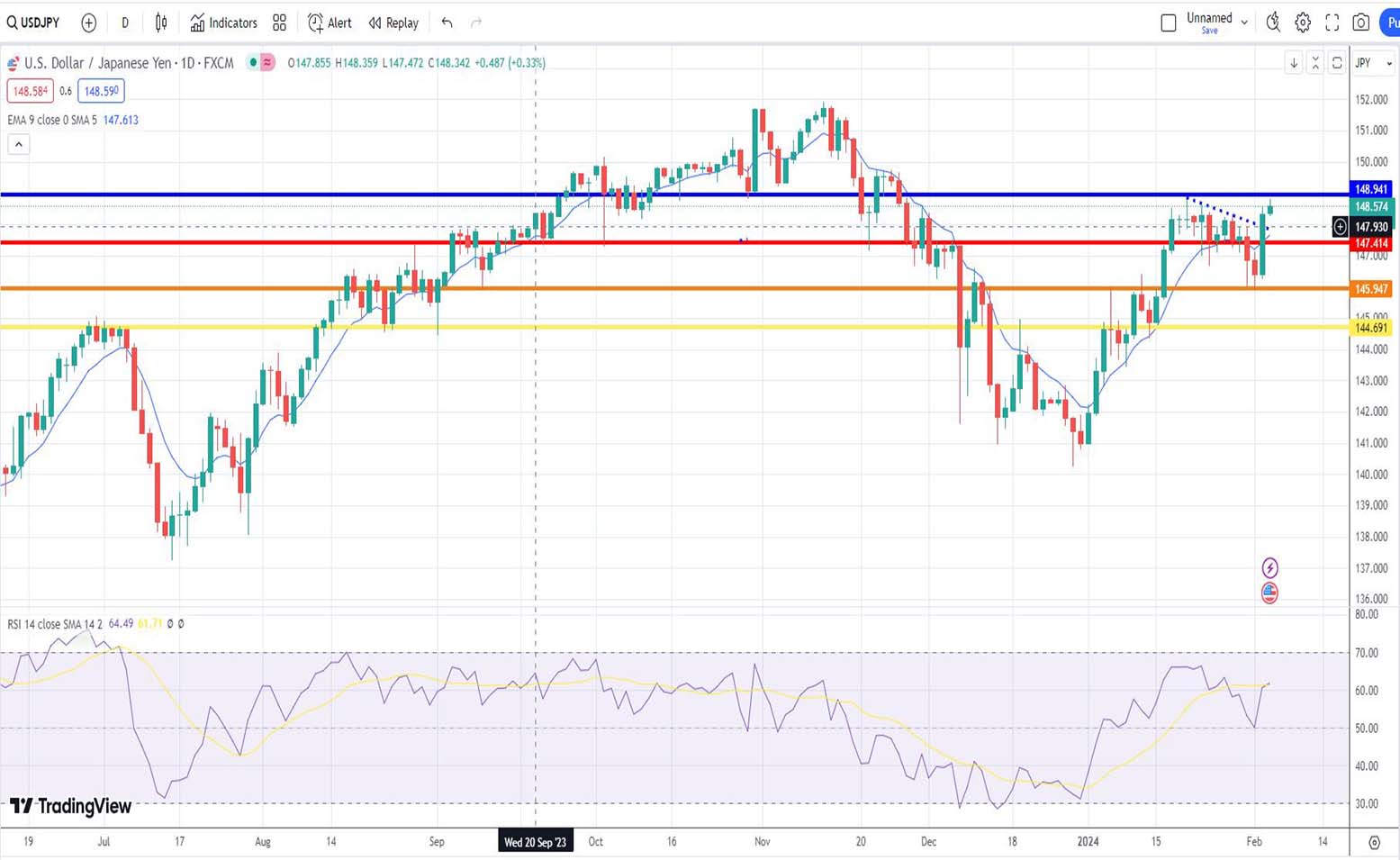The width and height of the screenshot is (1400, 860).
Task: Open the indicator templates grid icon
Action: [x=280, y=23]
